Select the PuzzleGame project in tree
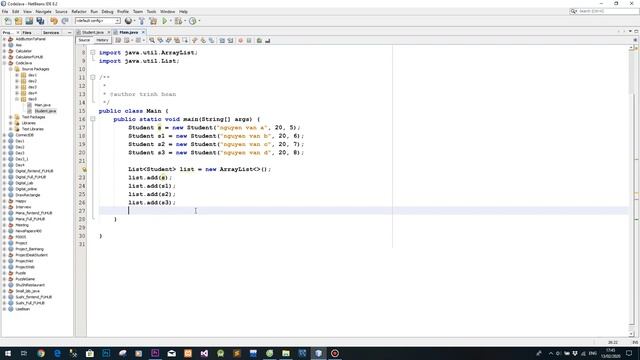Viewport: 640px width, 360px height. 25,279
